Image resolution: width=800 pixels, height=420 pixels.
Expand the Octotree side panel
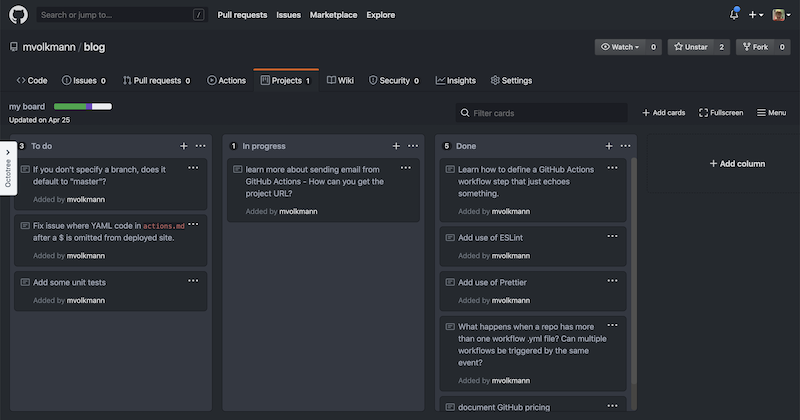click(8, 168)
